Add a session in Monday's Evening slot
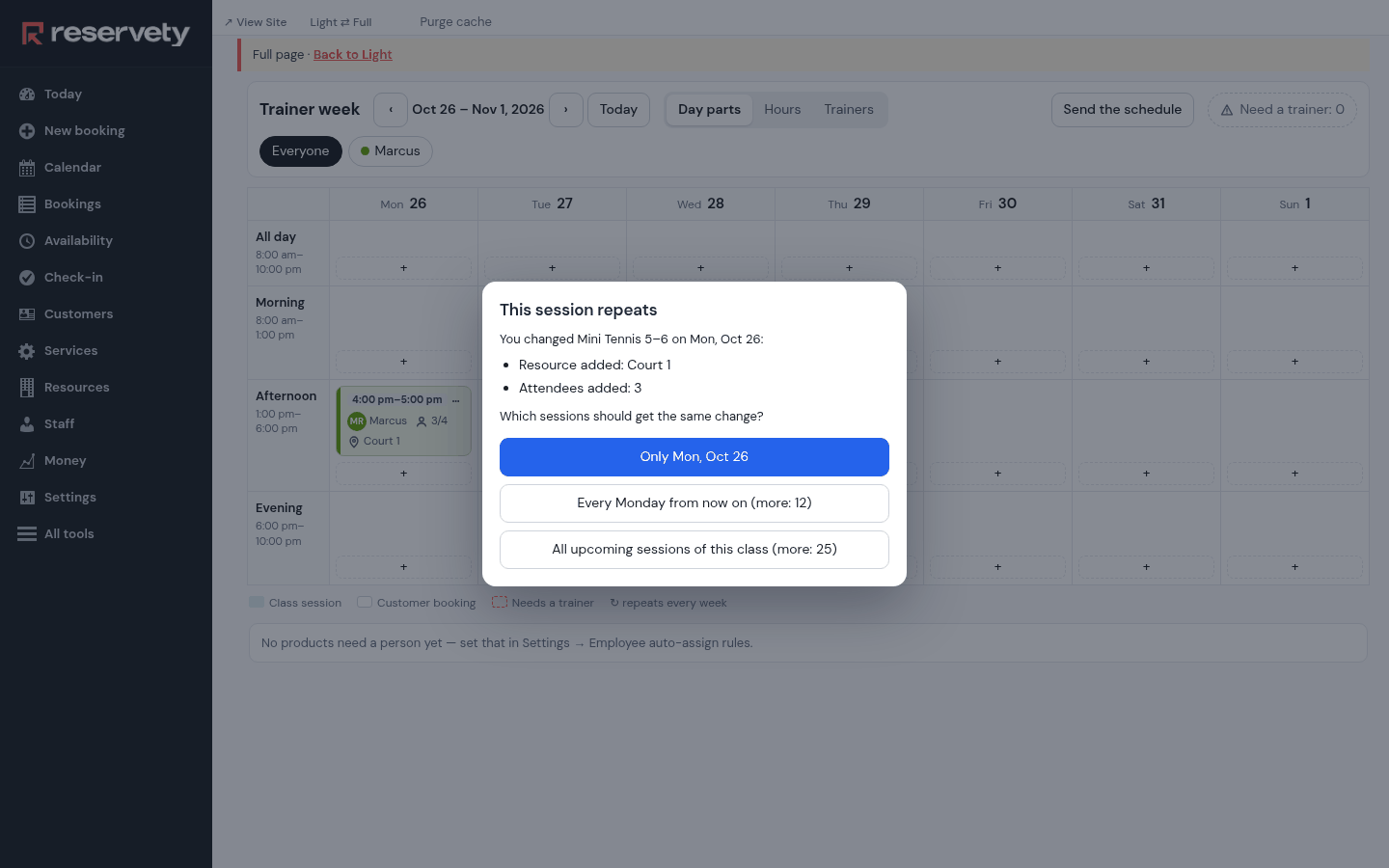The height and width of the screenshot is (868, 1389). pyautogui.click(x=403, y=567)
